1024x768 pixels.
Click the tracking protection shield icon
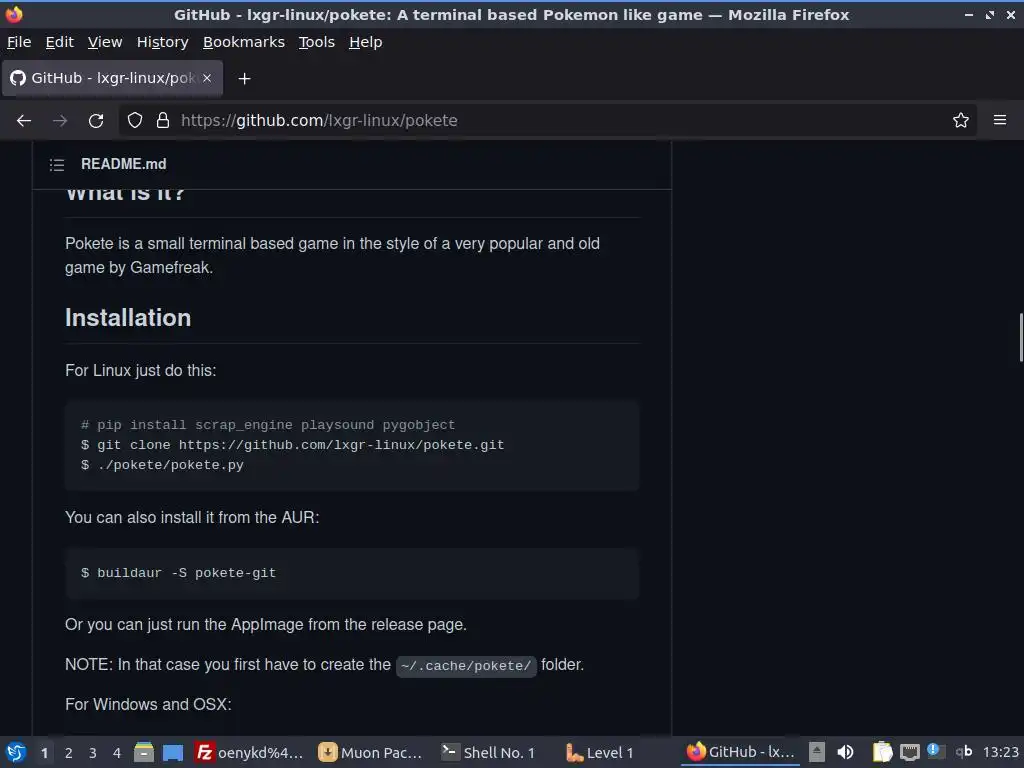click(x=135, y=120)
